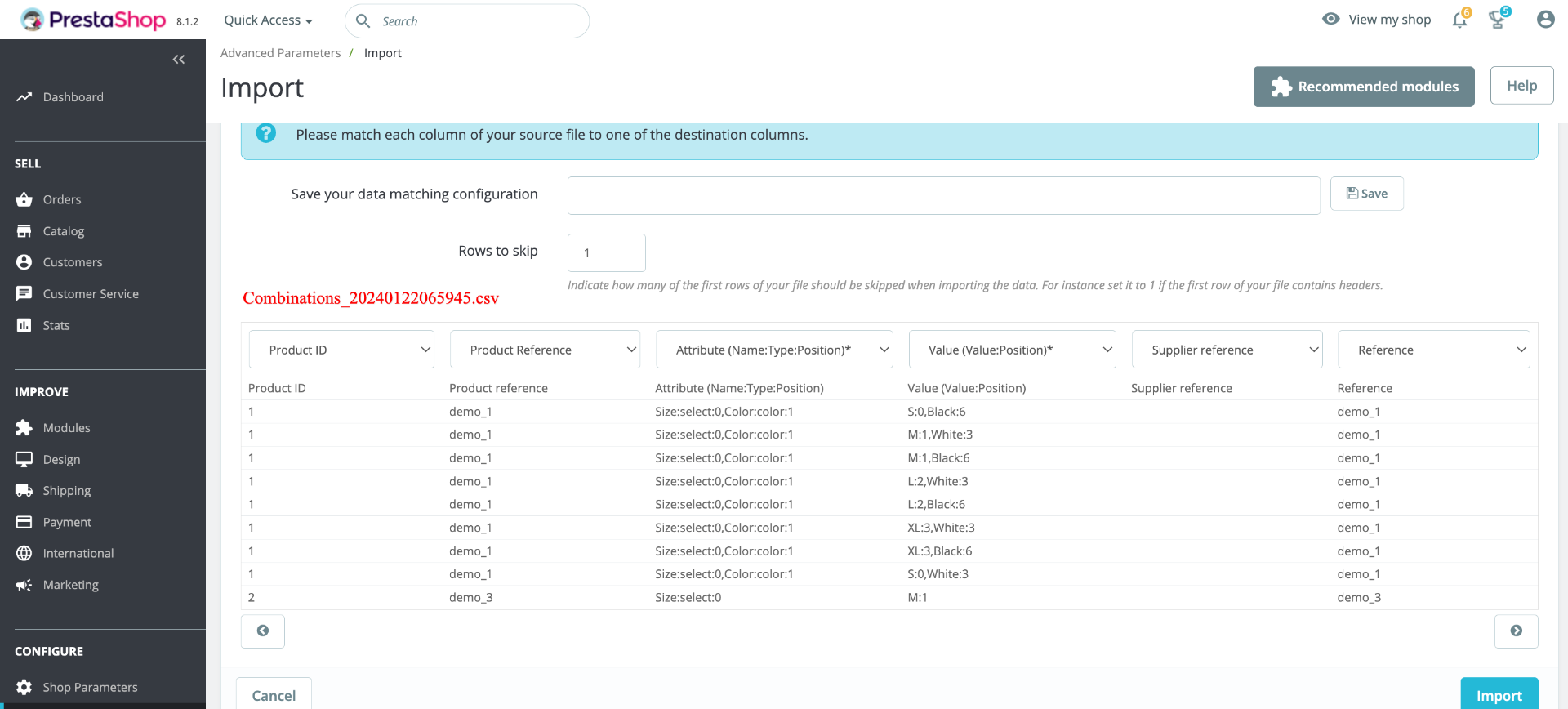The height and width of the screenshot is (709, 1568).
Task: Open the Attribute (Name:Type:Position)* dropdown
Action: pyautogui.click(x=774, y=350)
